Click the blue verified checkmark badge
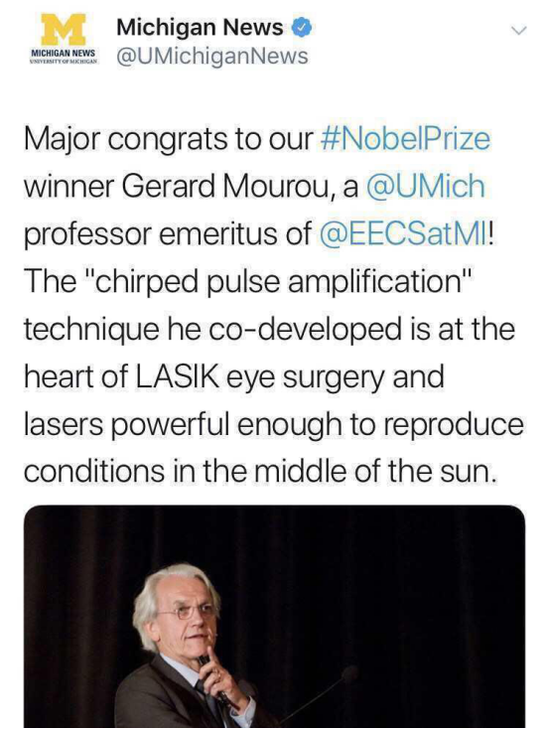This screenshot has height=729, width=550. 301,28
